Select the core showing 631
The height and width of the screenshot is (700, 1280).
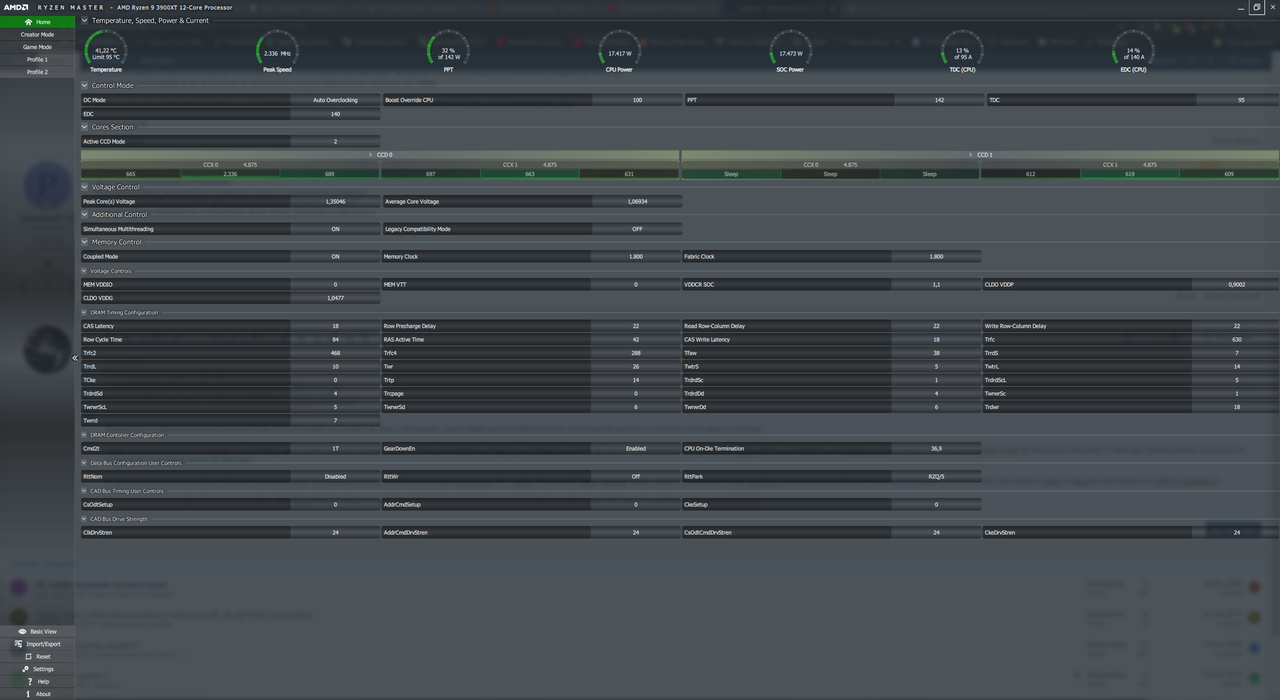[629, 174]
